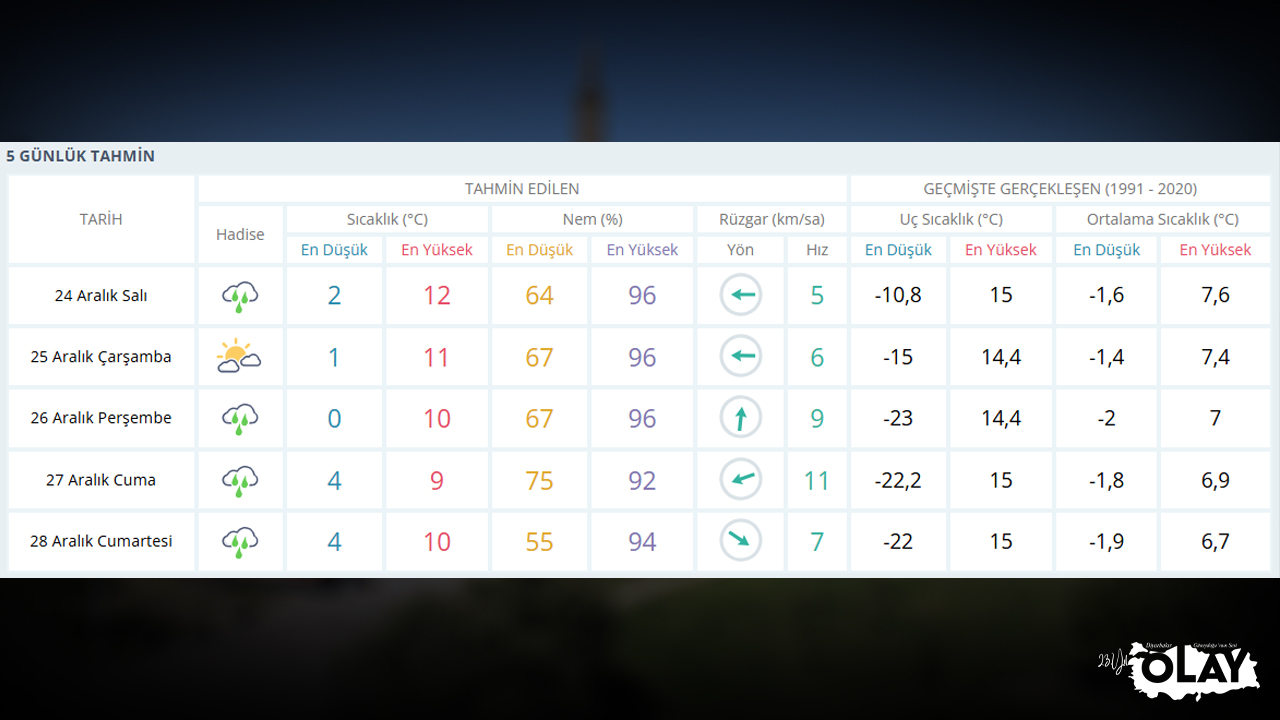Click the Uç Sıcaklık (°C) column header

[951, 219]
